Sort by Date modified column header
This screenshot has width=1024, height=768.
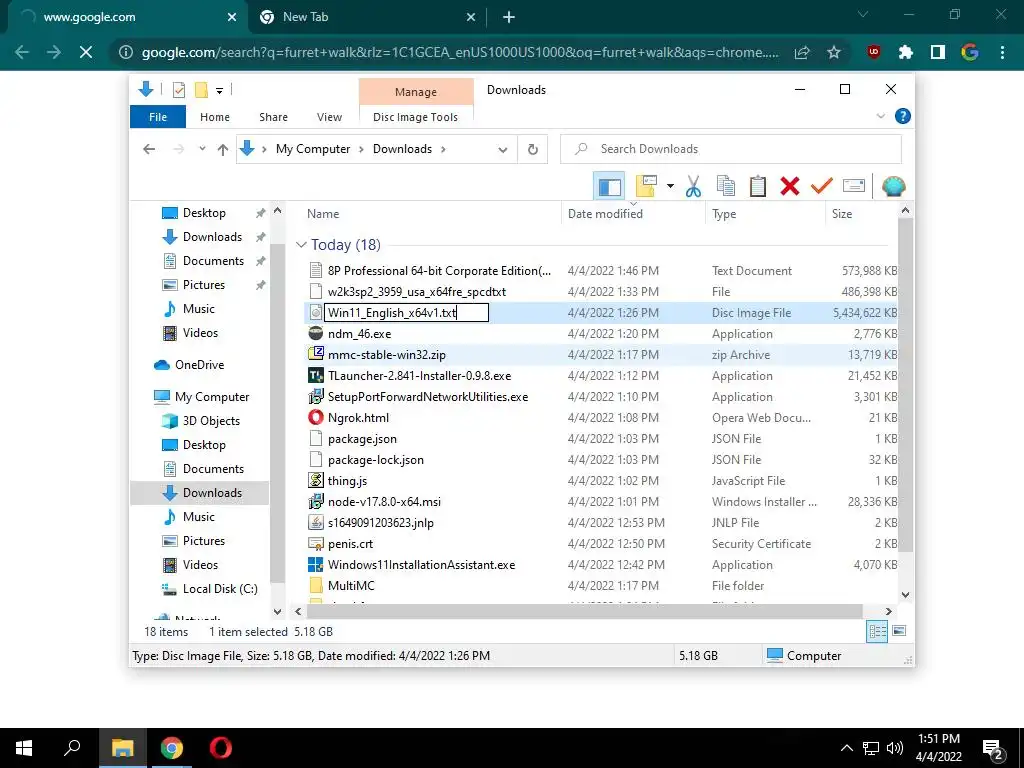point(605,214)
